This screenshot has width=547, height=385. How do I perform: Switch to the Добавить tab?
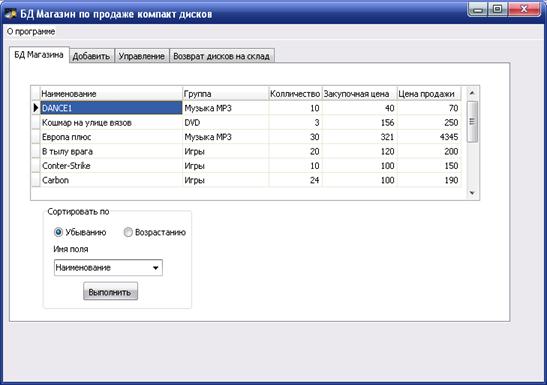(91, 56)
